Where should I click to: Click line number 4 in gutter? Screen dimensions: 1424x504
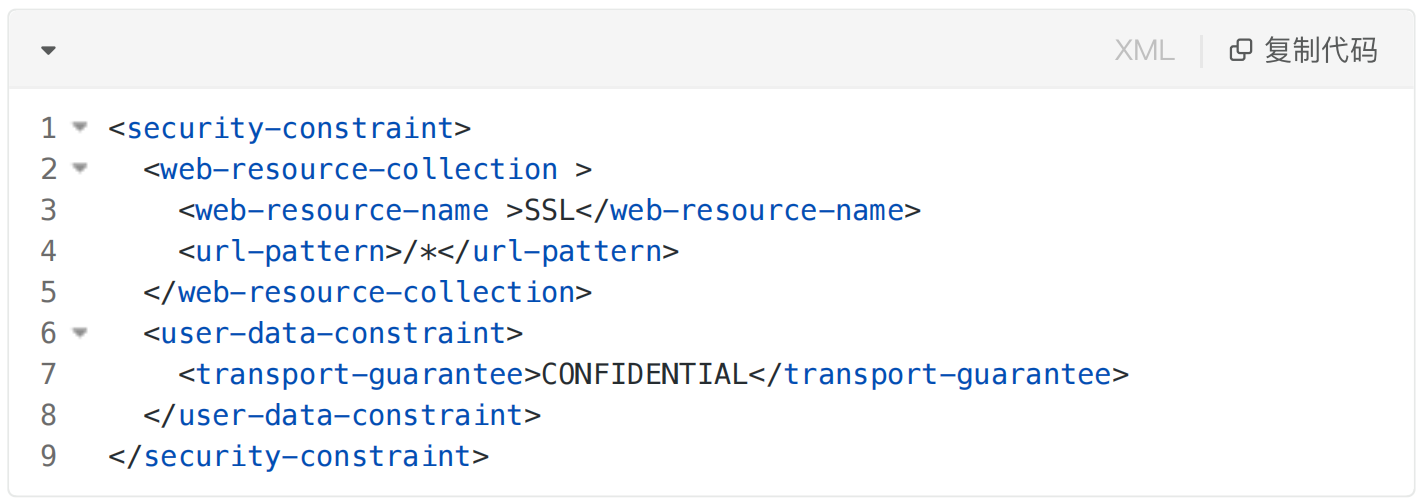[48, 251]
